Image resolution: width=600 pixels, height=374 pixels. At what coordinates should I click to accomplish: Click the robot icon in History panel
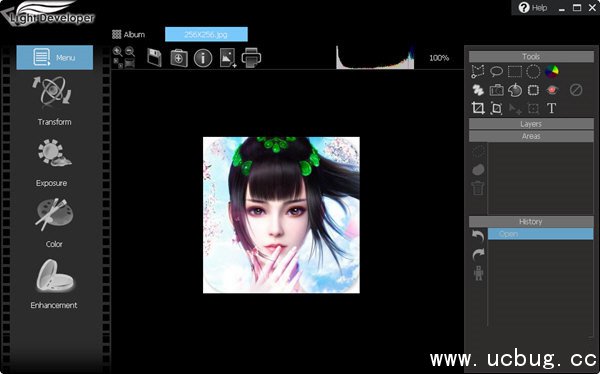point(478,273)
